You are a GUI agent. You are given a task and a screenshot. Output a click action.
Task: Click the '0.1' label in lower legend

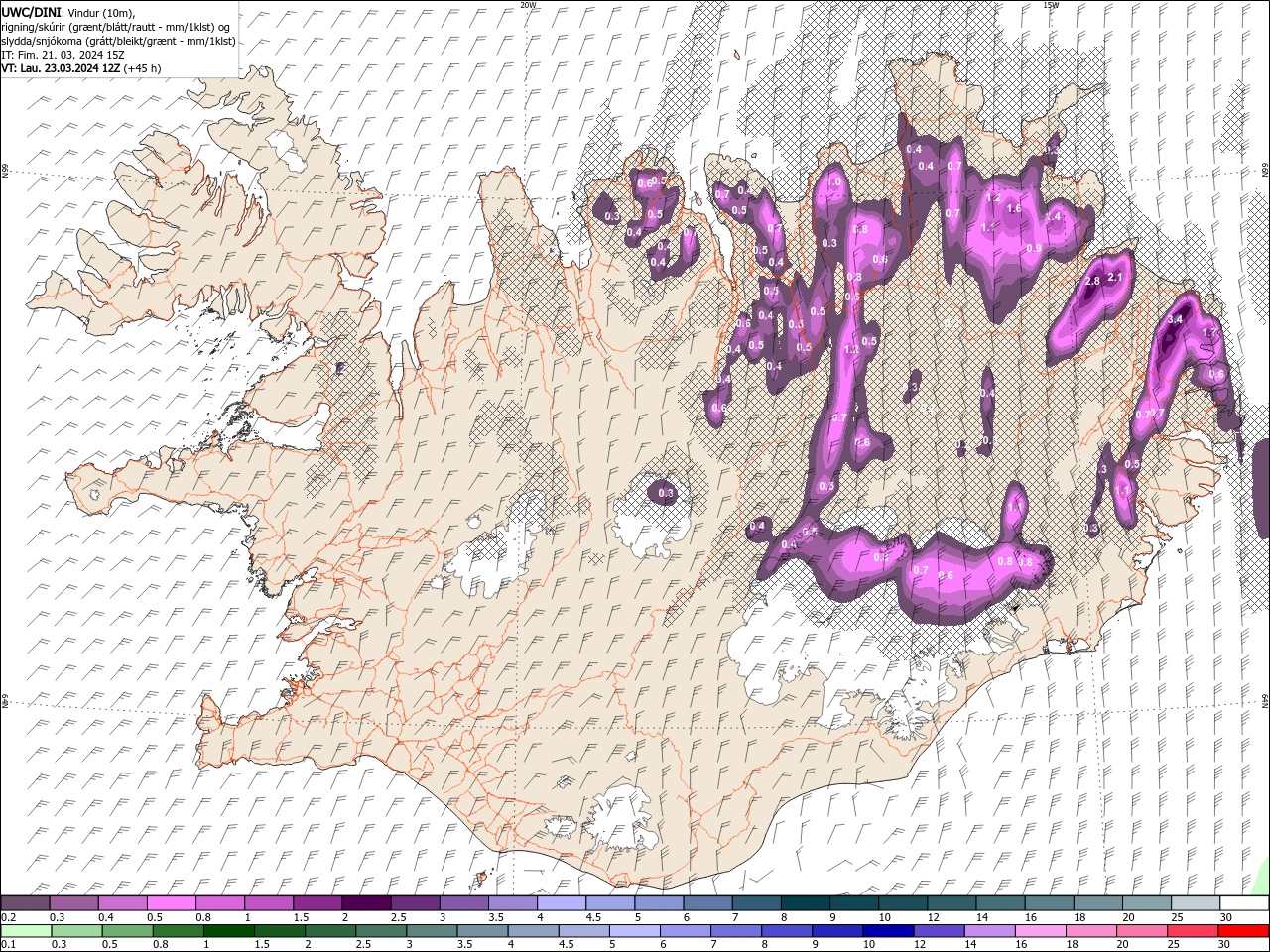click(x=9, y=945)
